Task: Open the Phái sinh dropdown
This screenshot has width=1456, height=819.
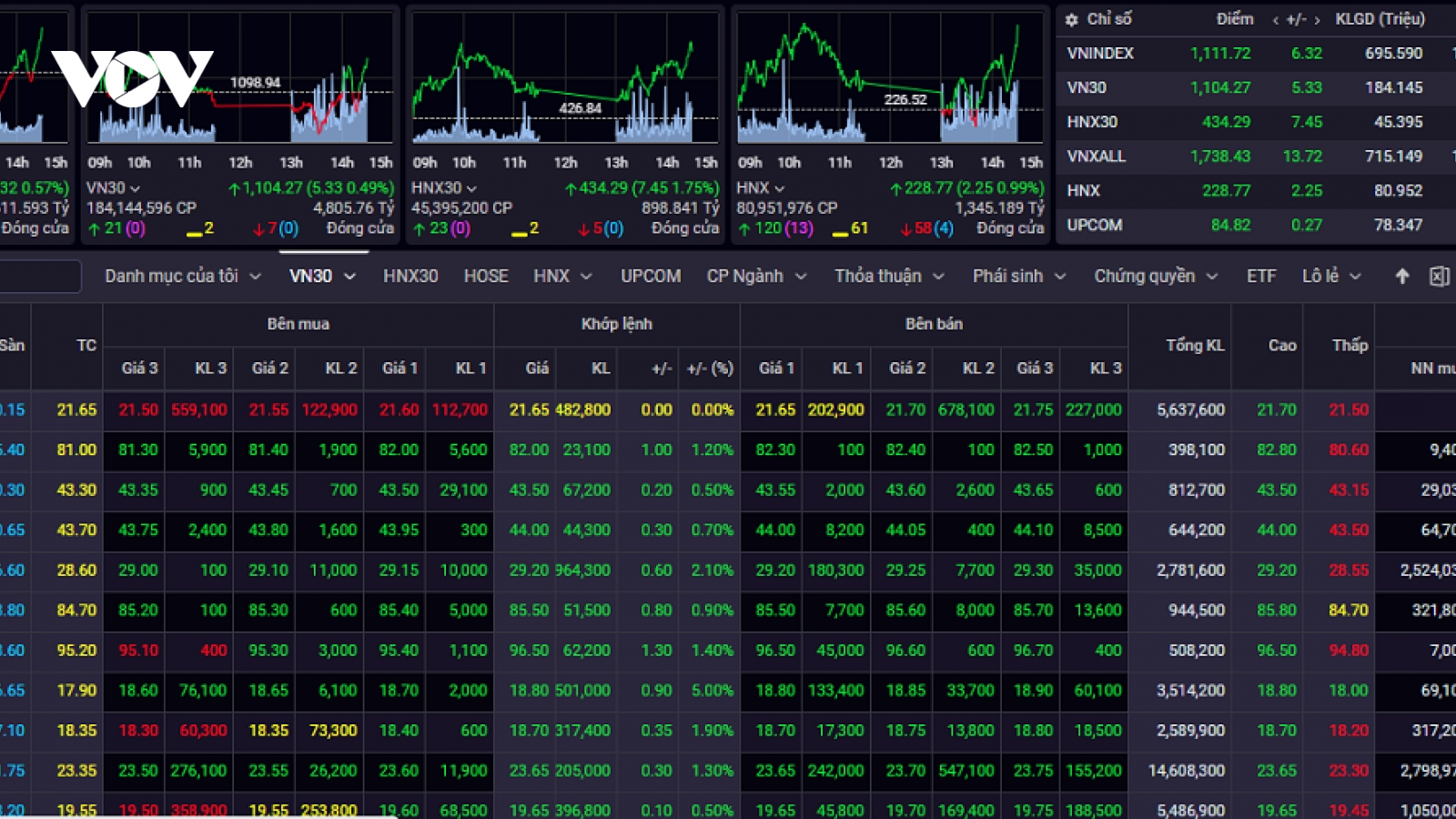Action: point(1018,276)
